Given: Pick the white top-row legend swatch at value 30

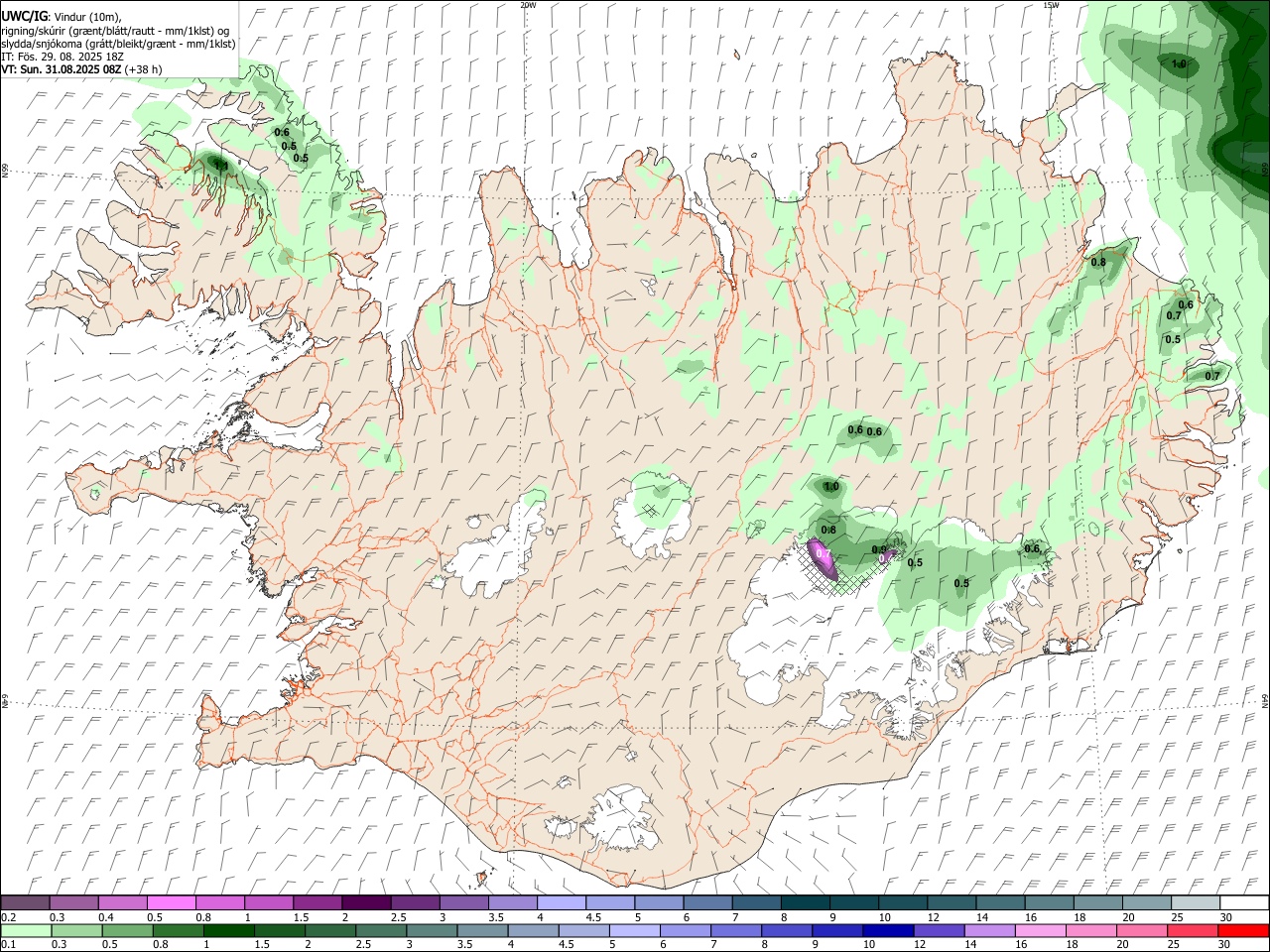Looking at the screenshot, I should [1244, 903].
